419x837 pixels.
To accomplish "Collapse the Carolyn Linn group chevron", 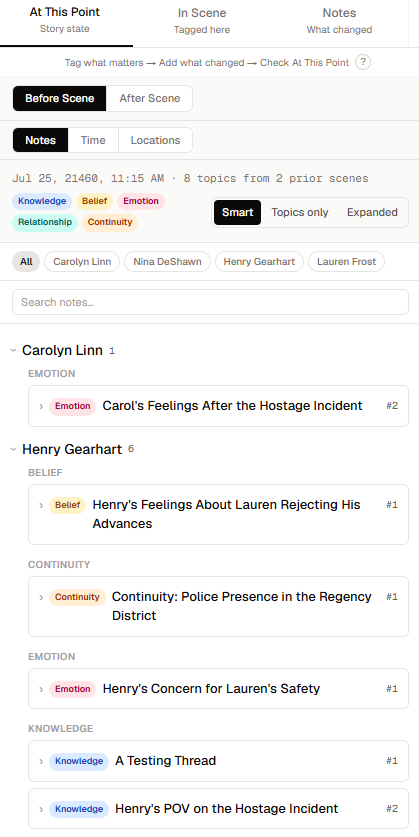I will point(13,351).
